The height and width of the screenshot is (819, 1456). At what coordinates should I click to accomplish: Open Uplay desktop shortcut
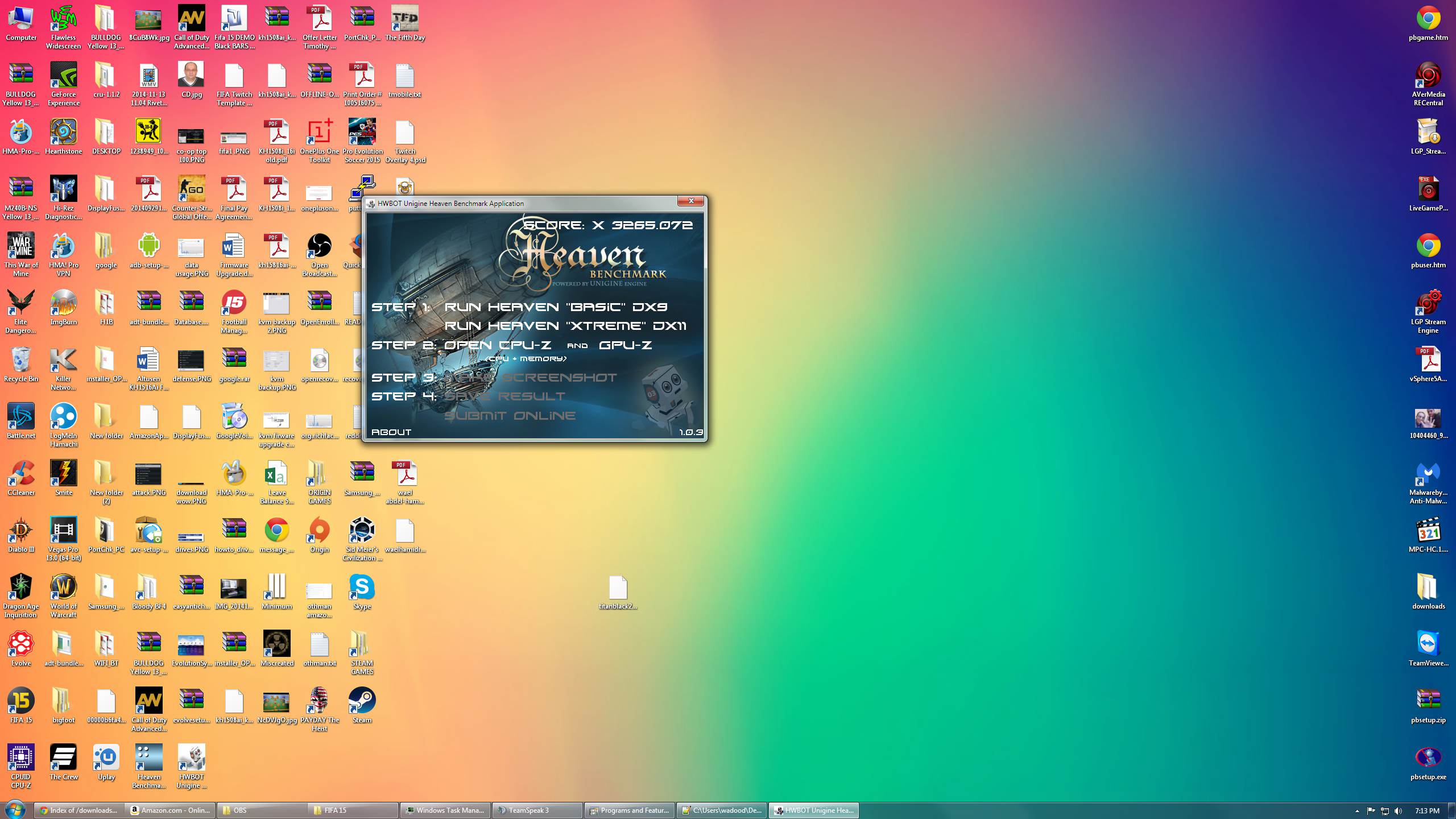pyautogui.click(x=106, y=763)
